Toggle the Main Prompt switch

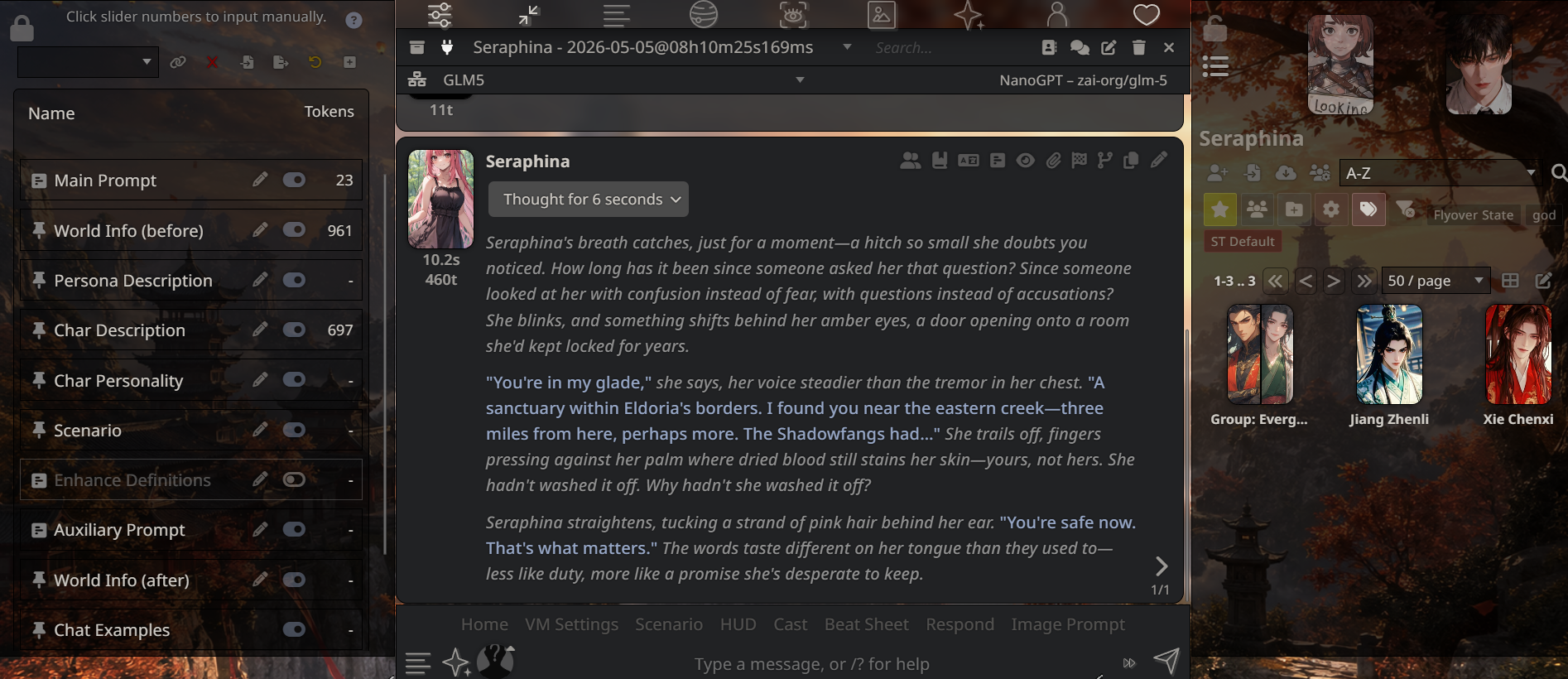[294, 180]
